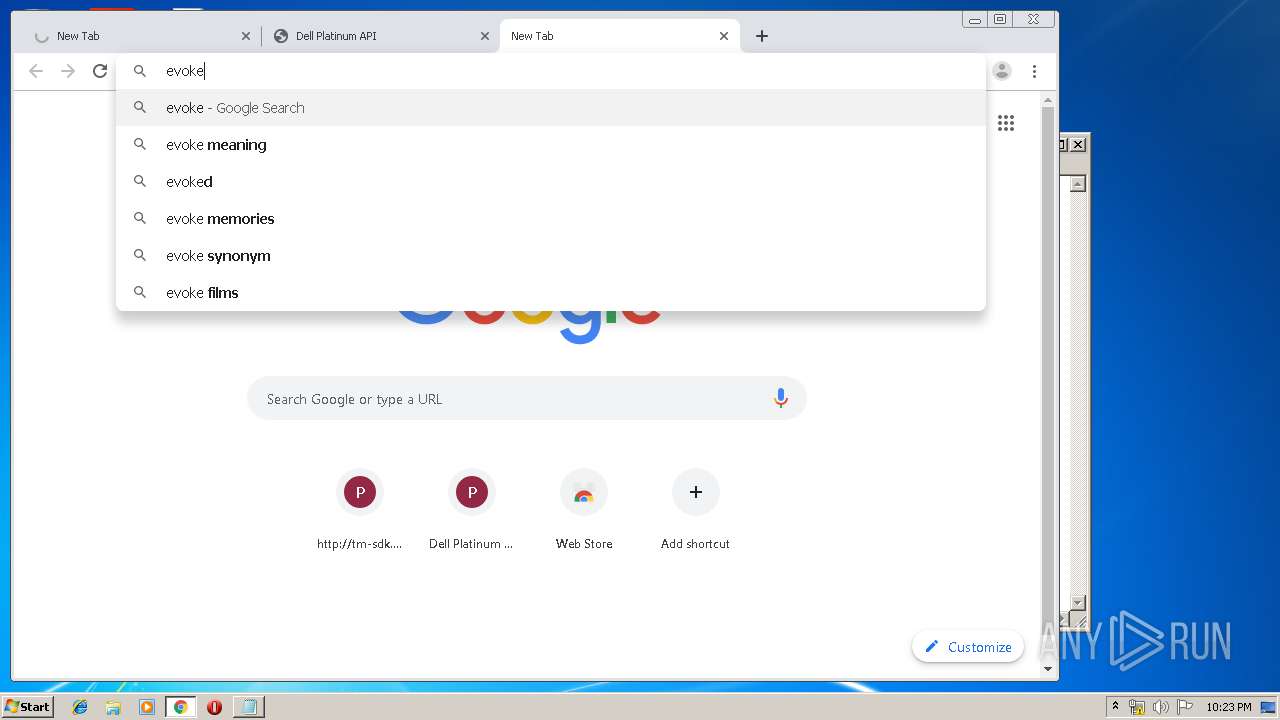This screenshot has width=1280, height=720.
Task: Open Chrome's three-dot menu
Action: [x=1034, y=71]
